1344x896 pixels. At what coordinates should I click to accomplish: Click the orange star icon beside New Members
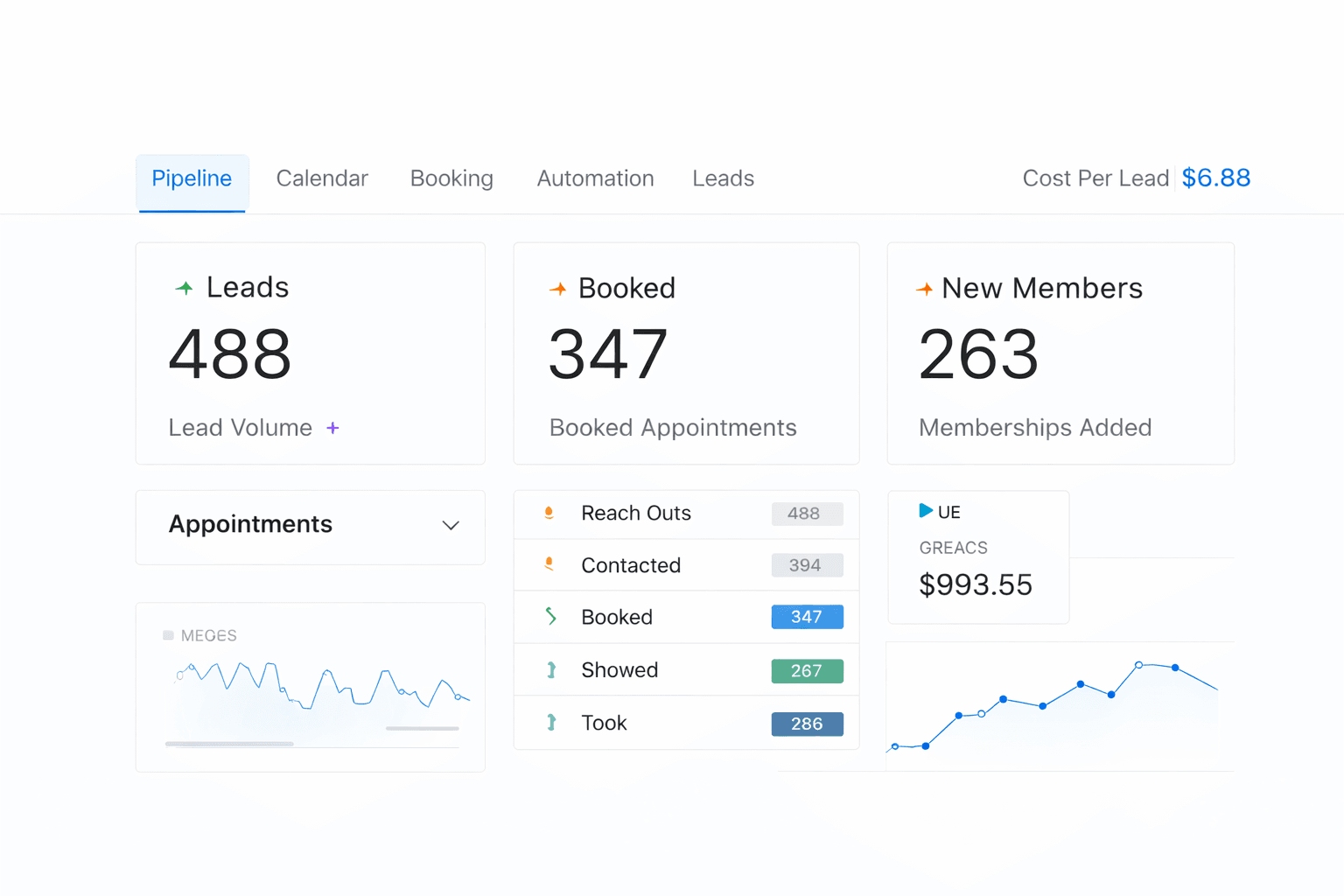(924, 289)
